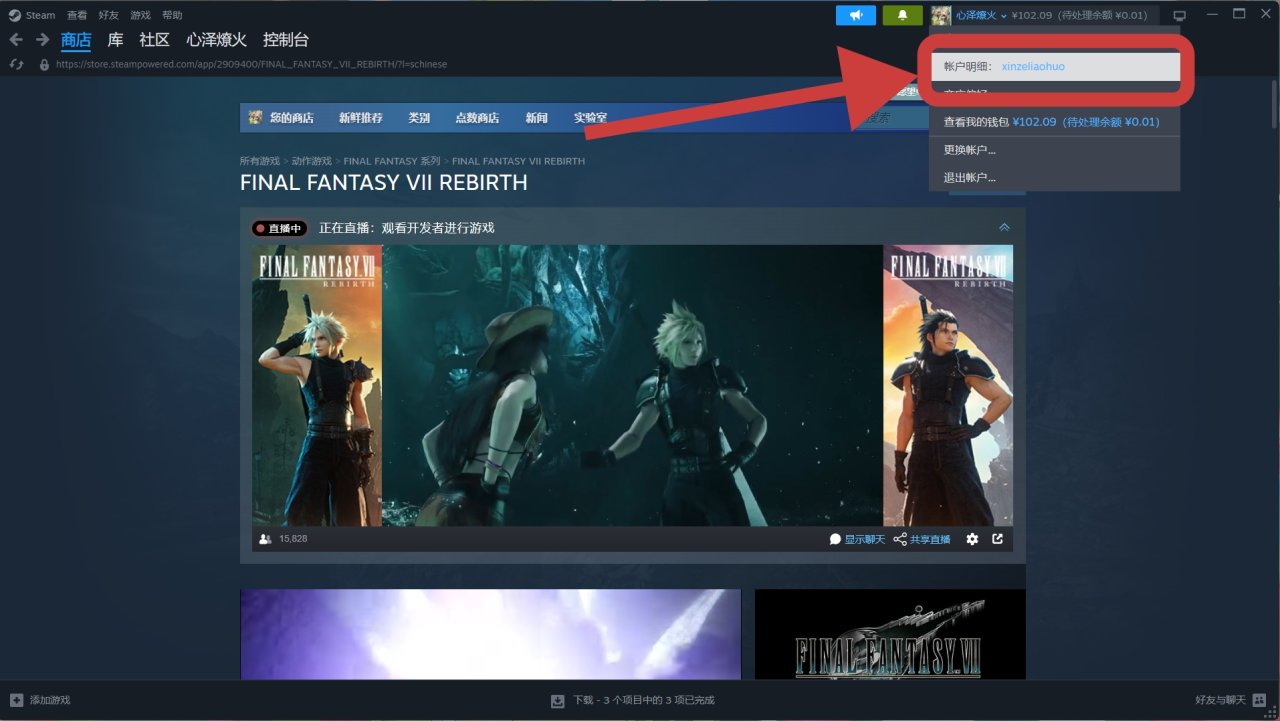Open downloads status 下载 bar
1280x721 pixels.
[632, 700]
